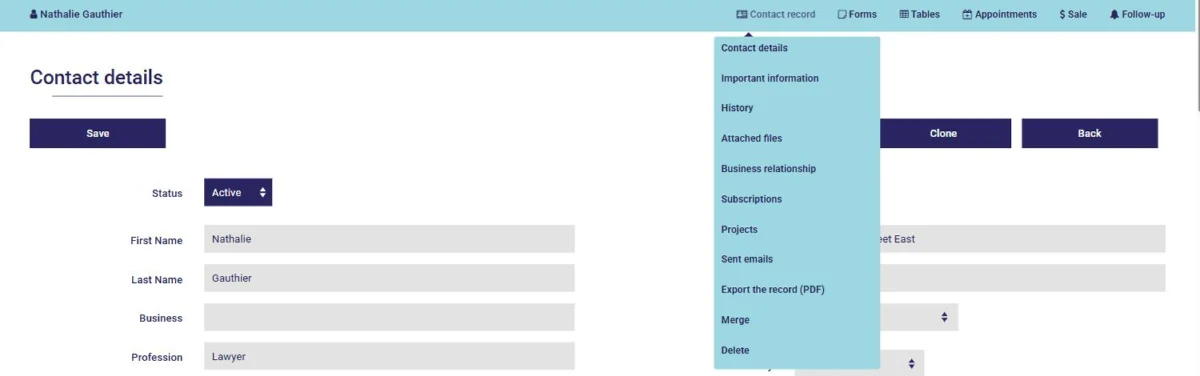The image size is (1200, 376).
Task: Click the user icon beside Nathalie Gauthier
Action: coord(34,15)
